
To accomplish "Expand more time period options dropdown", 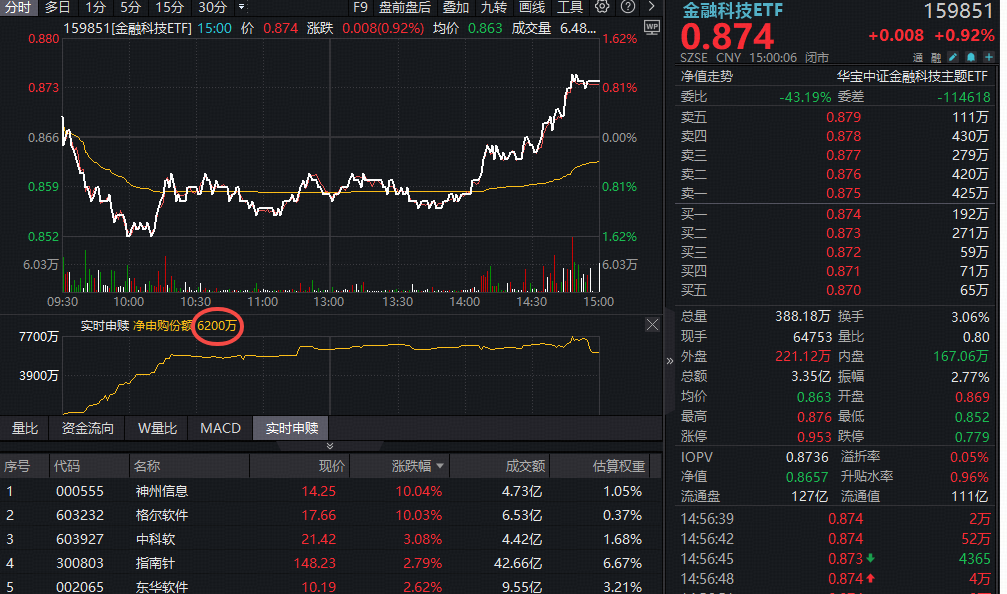I will pos(241,7).
